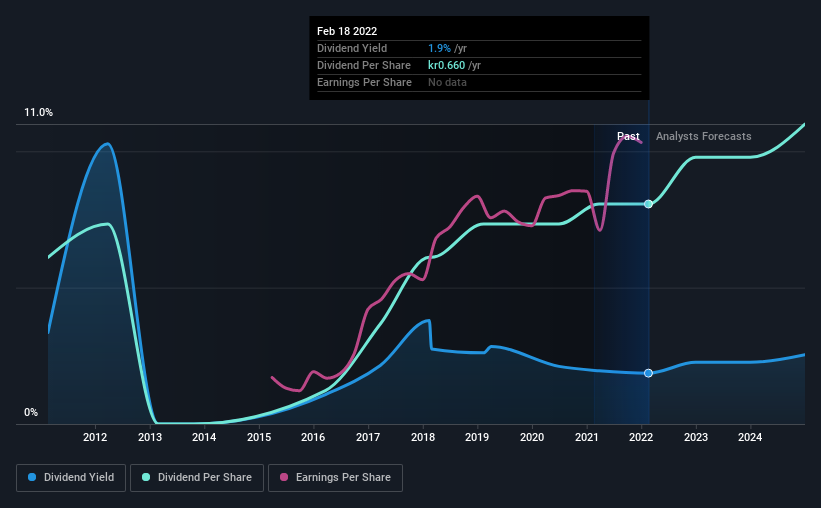
Task: Toggle the Dividend Per Share legend button
Action: [x=197, y=478]
